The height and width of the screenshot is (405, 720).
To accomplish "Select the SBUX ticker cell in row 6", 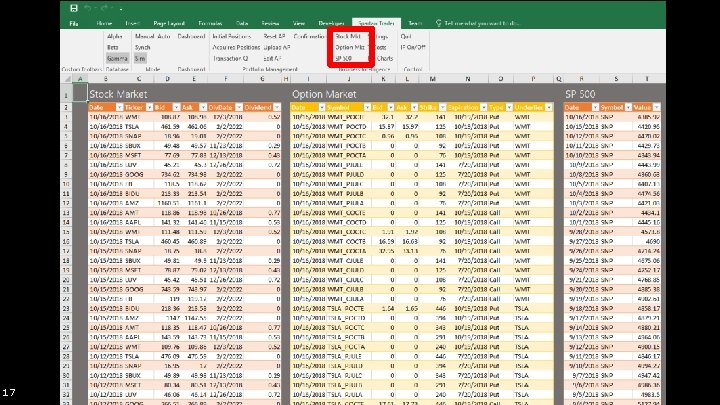I will (138, 146).
